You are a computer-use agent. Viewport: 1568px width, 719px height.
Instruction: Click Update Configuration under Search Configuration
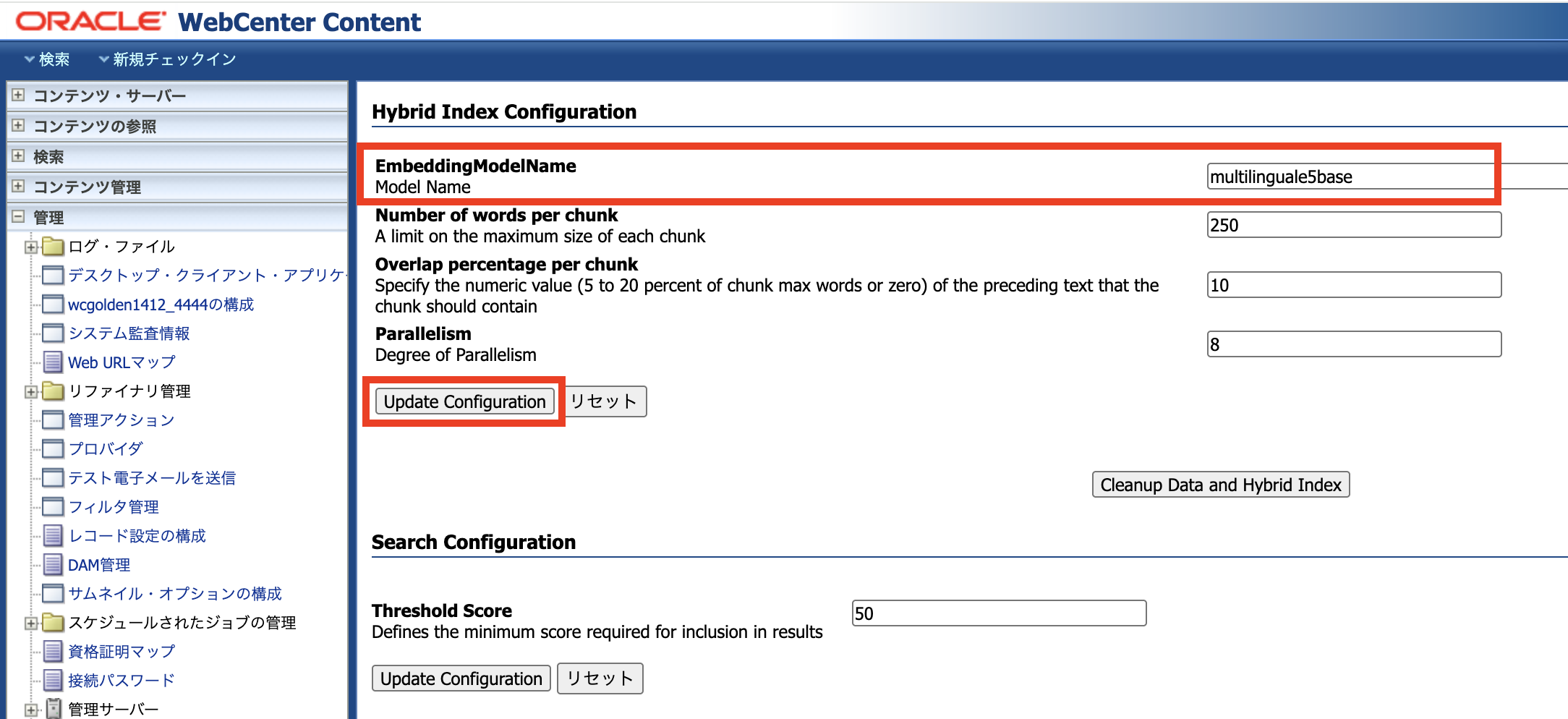461,678
